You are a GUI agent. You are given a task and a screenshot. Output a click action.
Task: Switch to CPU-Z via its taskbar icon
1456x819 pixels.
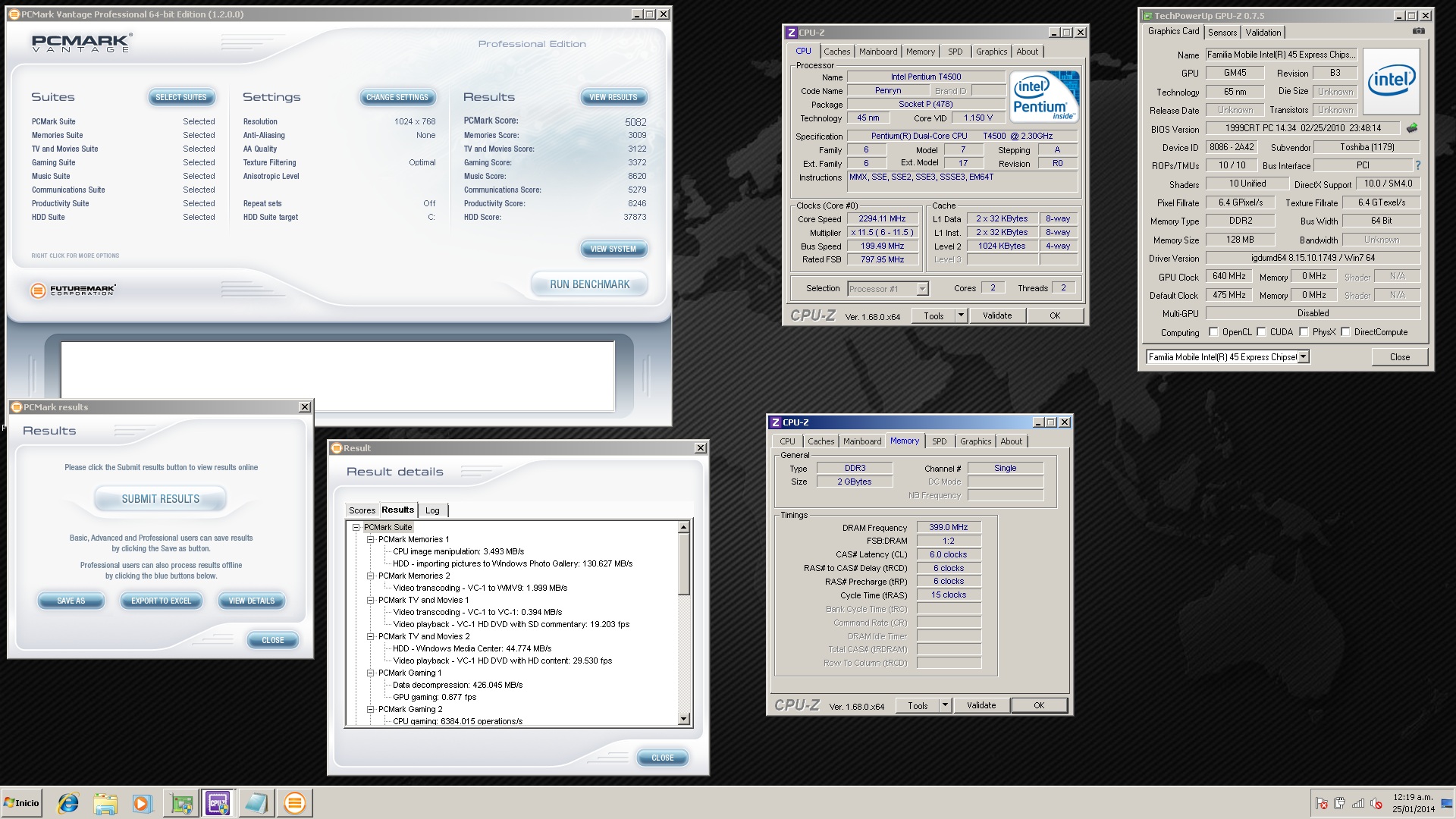pos(218,803)
